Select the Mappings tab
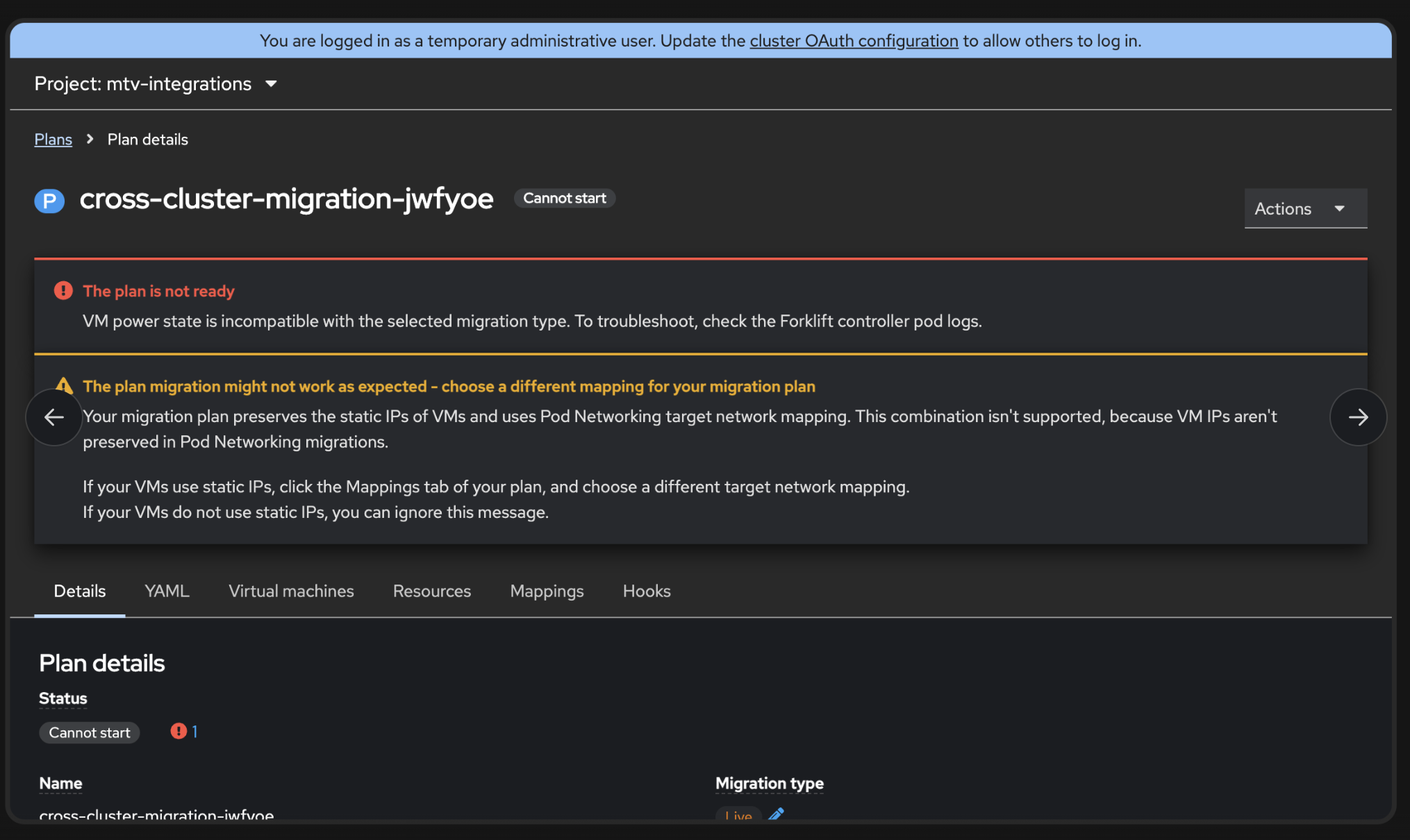The width and height of the screenshot is (1410, 840). [x=547, y=591]
